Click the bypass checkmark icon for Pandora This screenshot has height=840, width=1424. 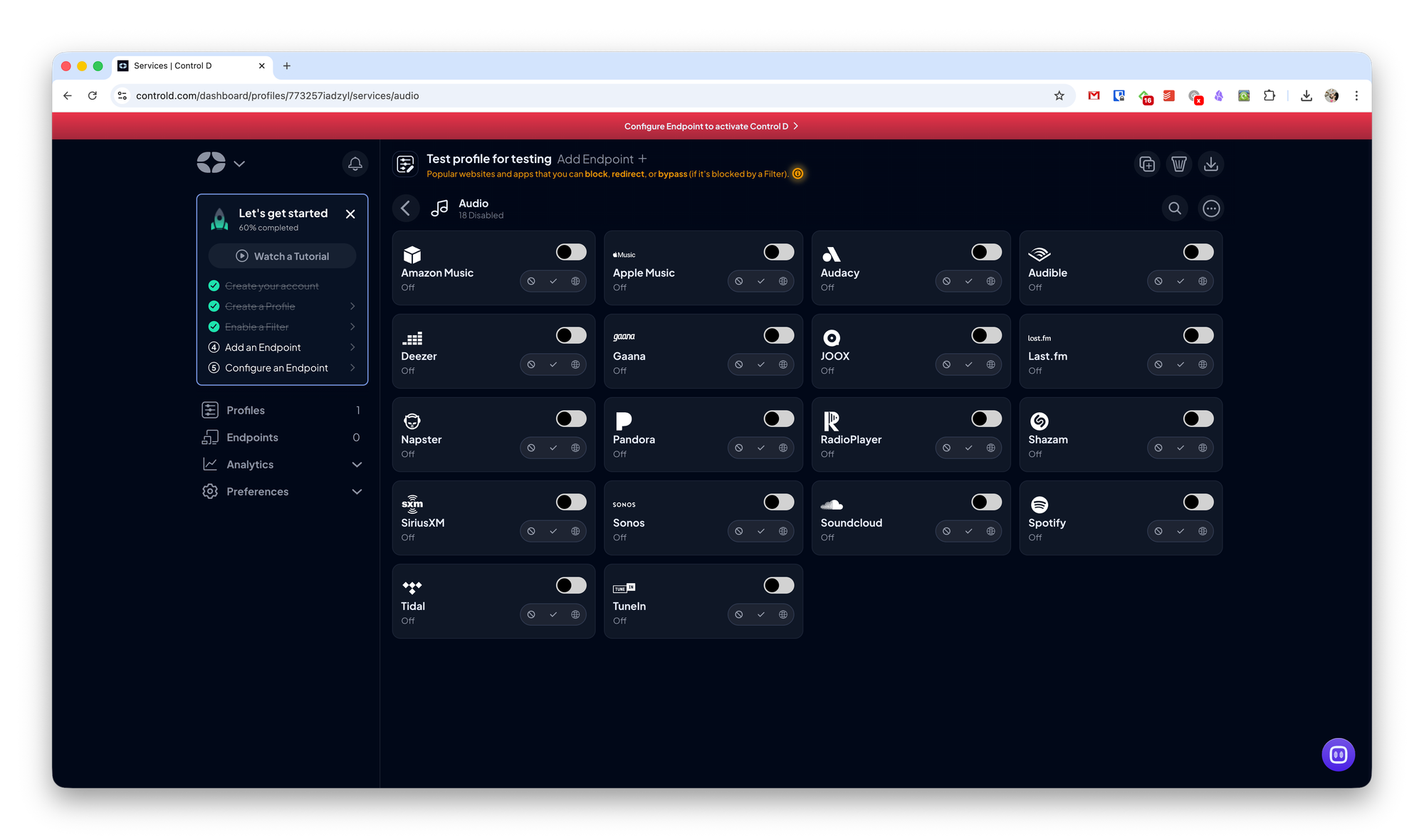click(761, 448)
